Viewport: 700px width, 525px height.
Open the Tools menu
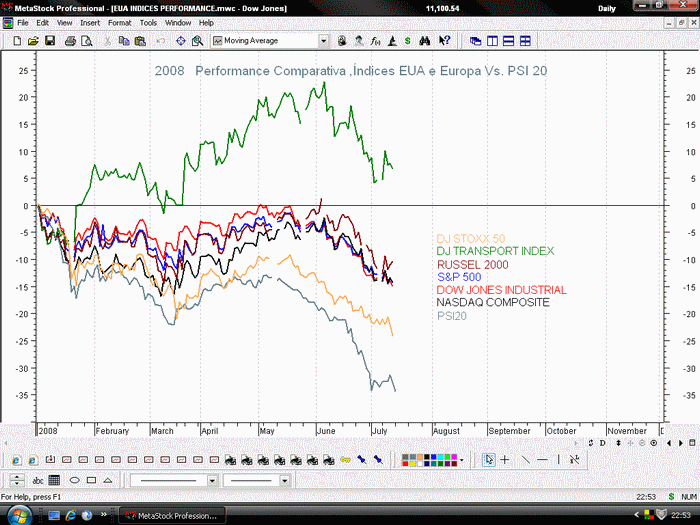148,23
